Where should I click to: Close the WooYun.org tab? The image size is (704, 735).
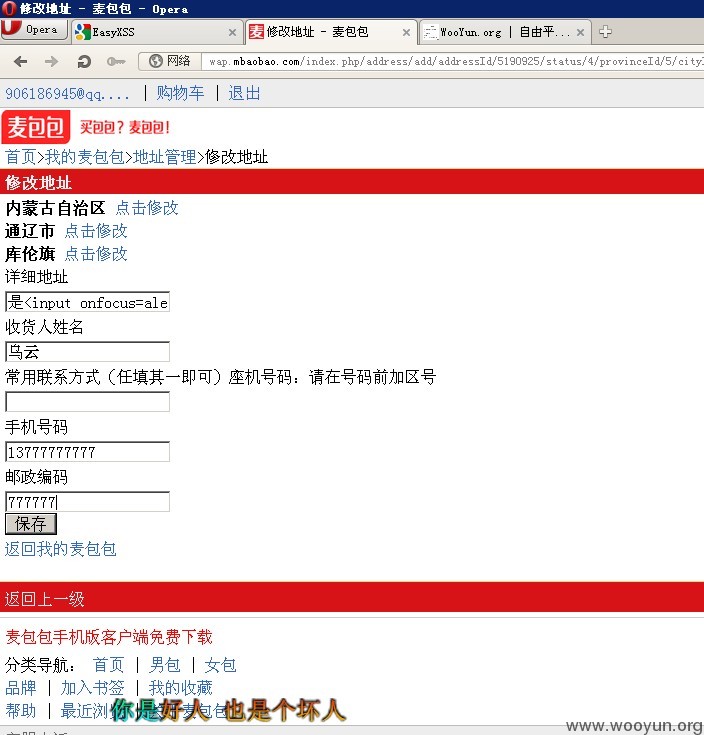click(x=580, y=32)
